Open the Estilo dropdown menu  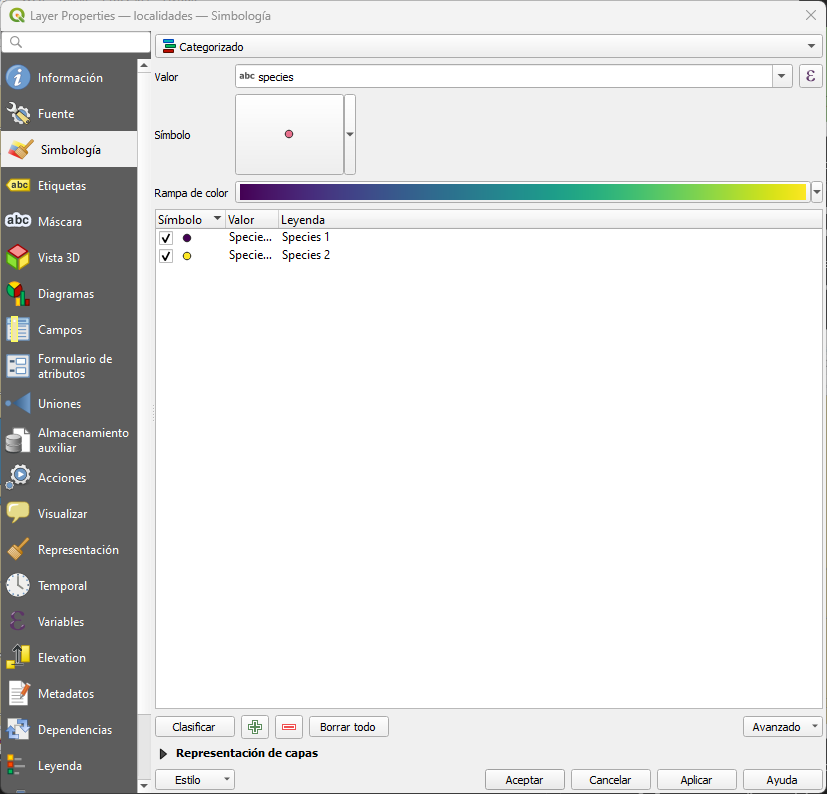tap(195, 780)
